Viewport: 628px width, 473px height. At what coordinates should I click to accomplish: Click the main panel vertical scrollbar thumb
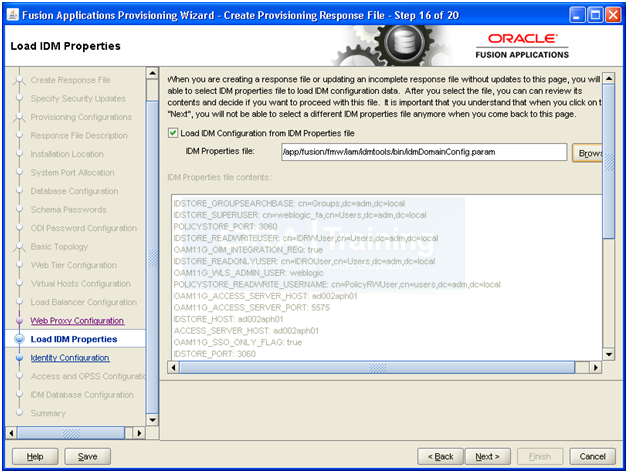(609, 161)
